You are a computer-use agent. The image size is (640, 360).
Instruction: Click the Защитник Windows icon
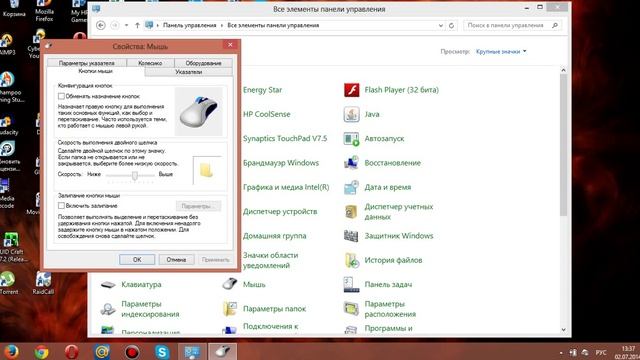click(x=351, y=236)
